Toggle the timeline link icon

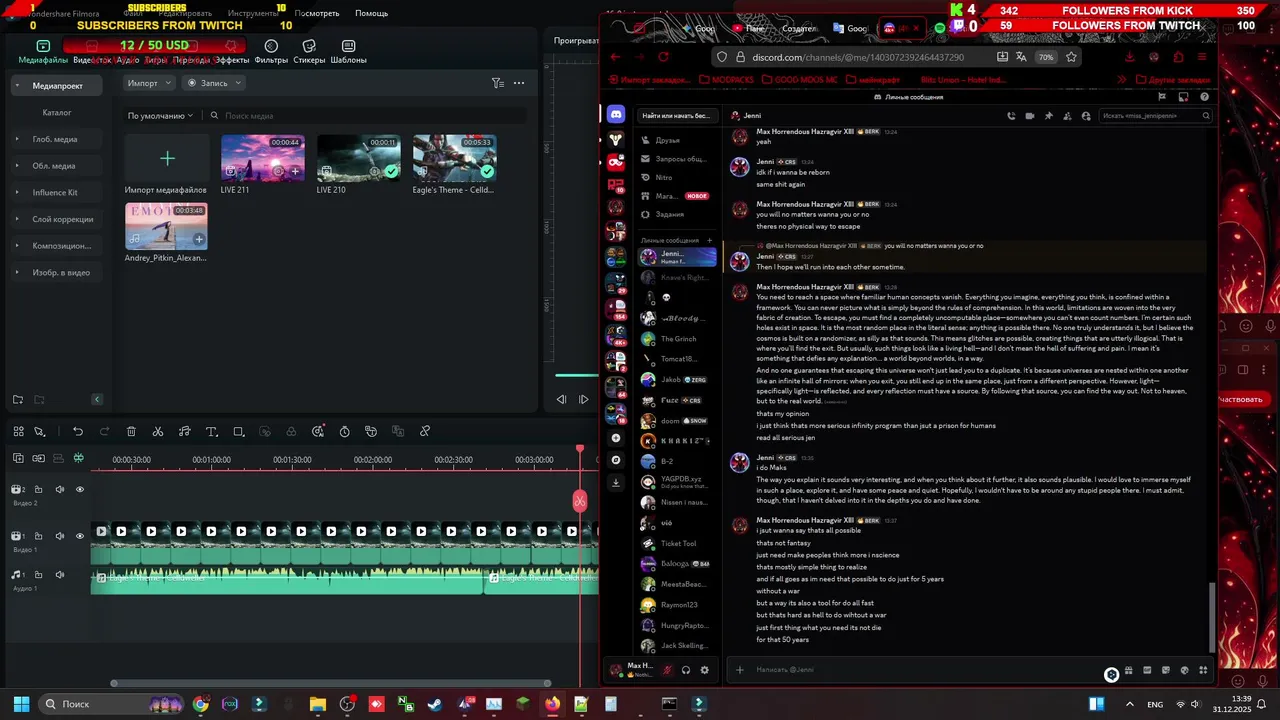38,459
